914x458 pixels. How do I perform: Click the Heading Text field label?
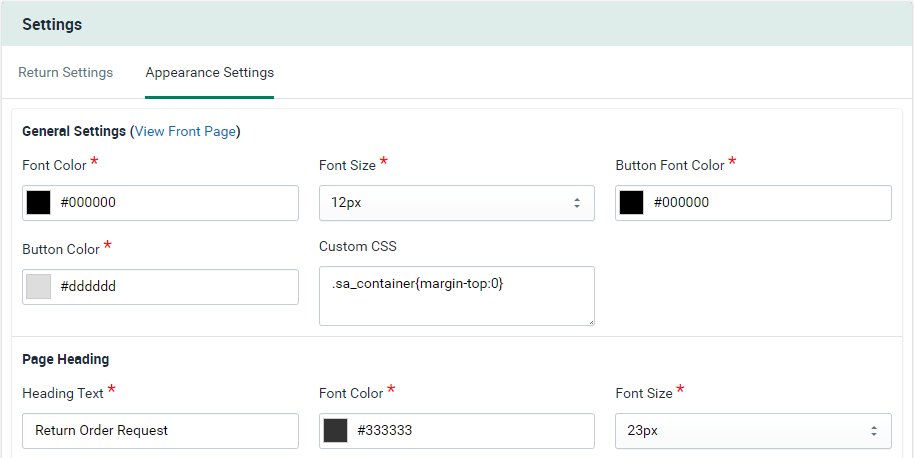[63, 393]
